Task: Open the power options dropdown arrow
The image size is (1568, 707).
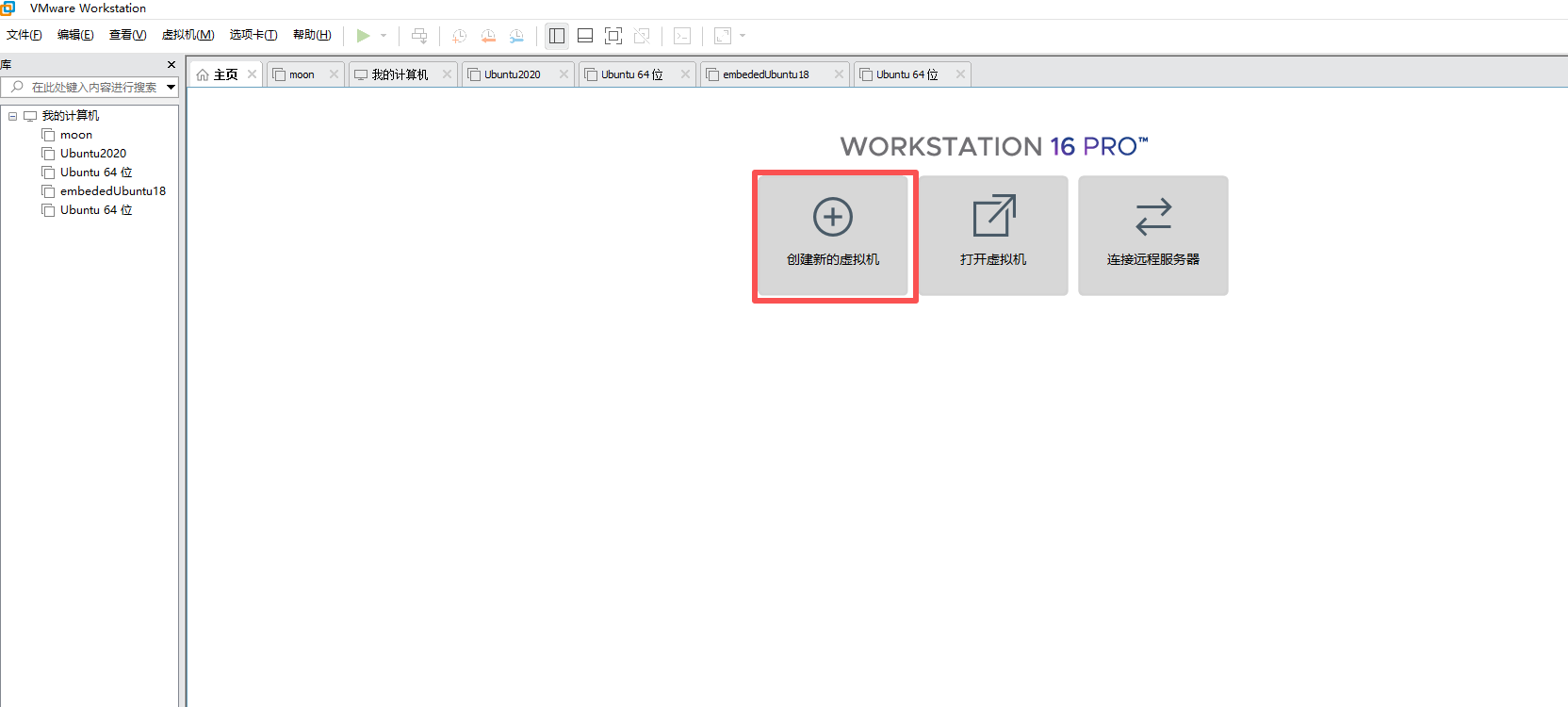Action: coord(384,36)
